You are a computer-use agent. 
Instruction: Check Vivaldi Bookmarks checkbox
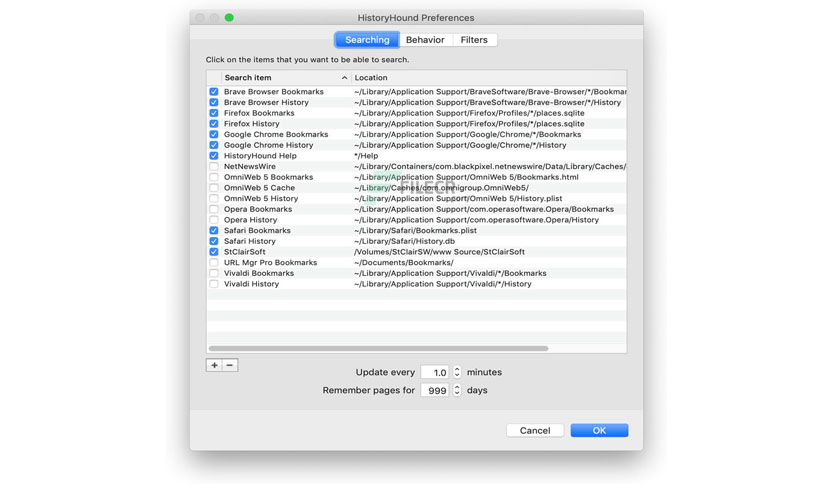(x=214, y=273)
